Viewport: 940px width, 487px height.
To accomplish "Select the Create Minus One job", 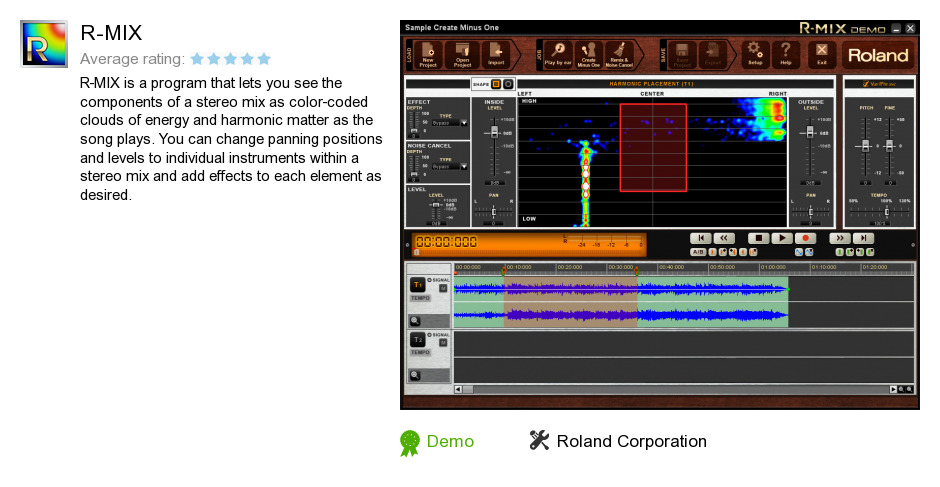I will pos(589,55).
